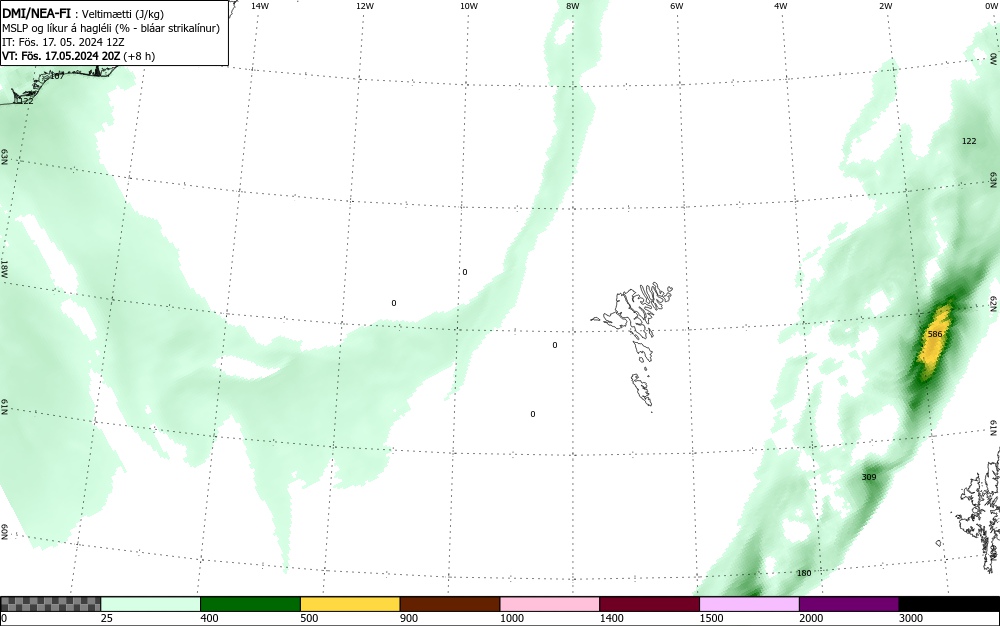Click the checkered 0-25 legend swatch

50,604
